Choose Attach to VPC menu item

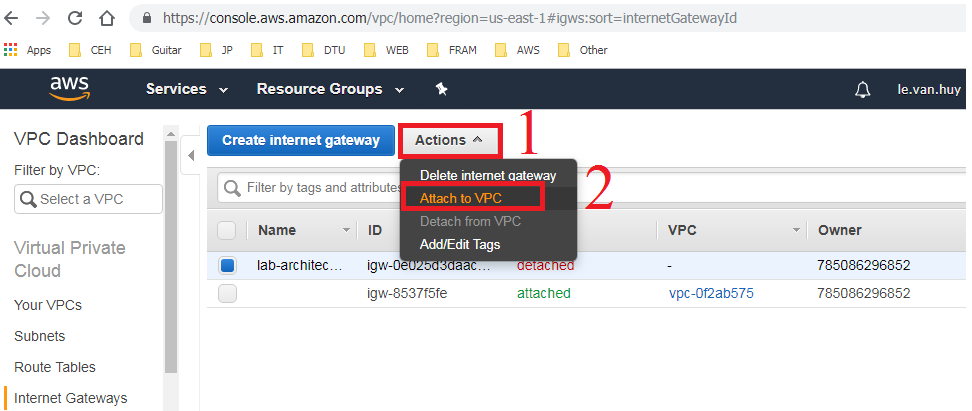coord(461,198)
